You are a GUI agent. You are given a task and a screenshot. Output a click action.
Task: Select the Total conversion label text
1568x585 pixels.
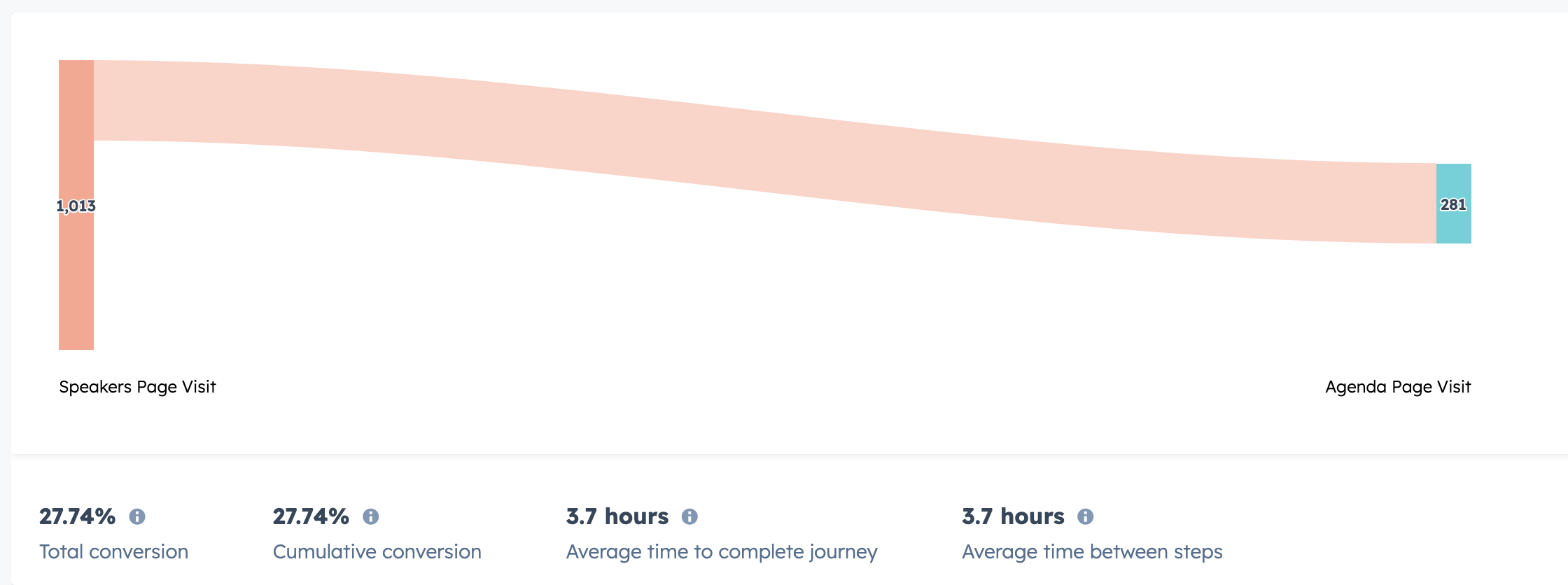(113, 551)
